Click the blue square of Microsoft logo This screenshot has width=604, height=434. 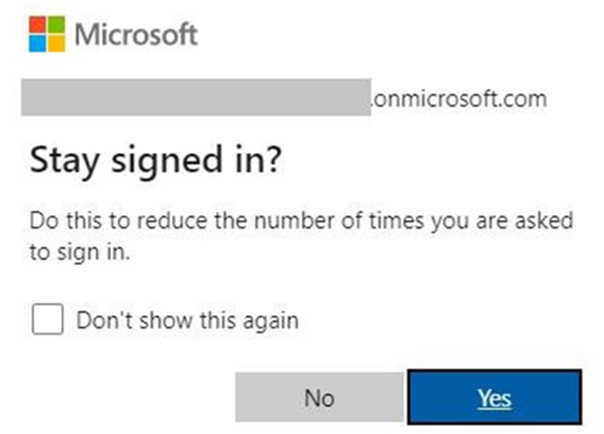[x=36, y=44]
